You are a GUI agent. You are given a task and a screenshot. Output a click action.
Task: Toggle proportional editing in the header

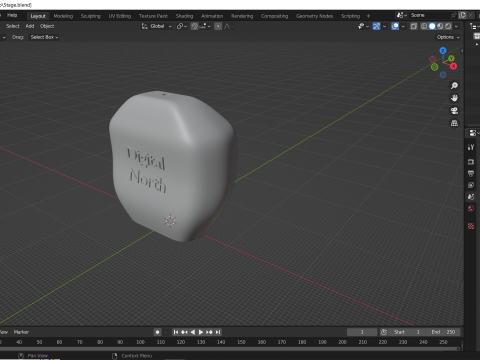tap(218, 26)
